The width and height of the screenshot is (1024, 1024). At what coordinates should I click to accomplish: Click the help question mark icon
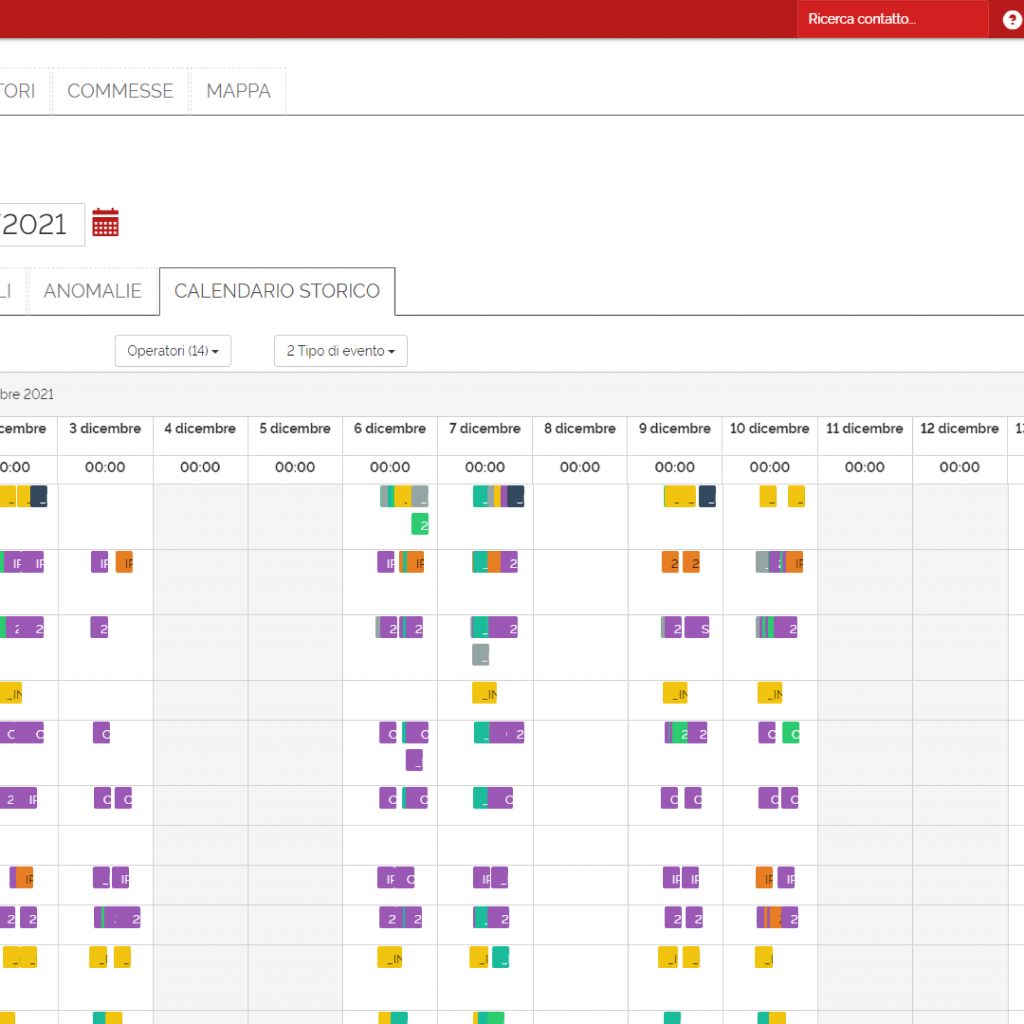[x=1012, y=20]
